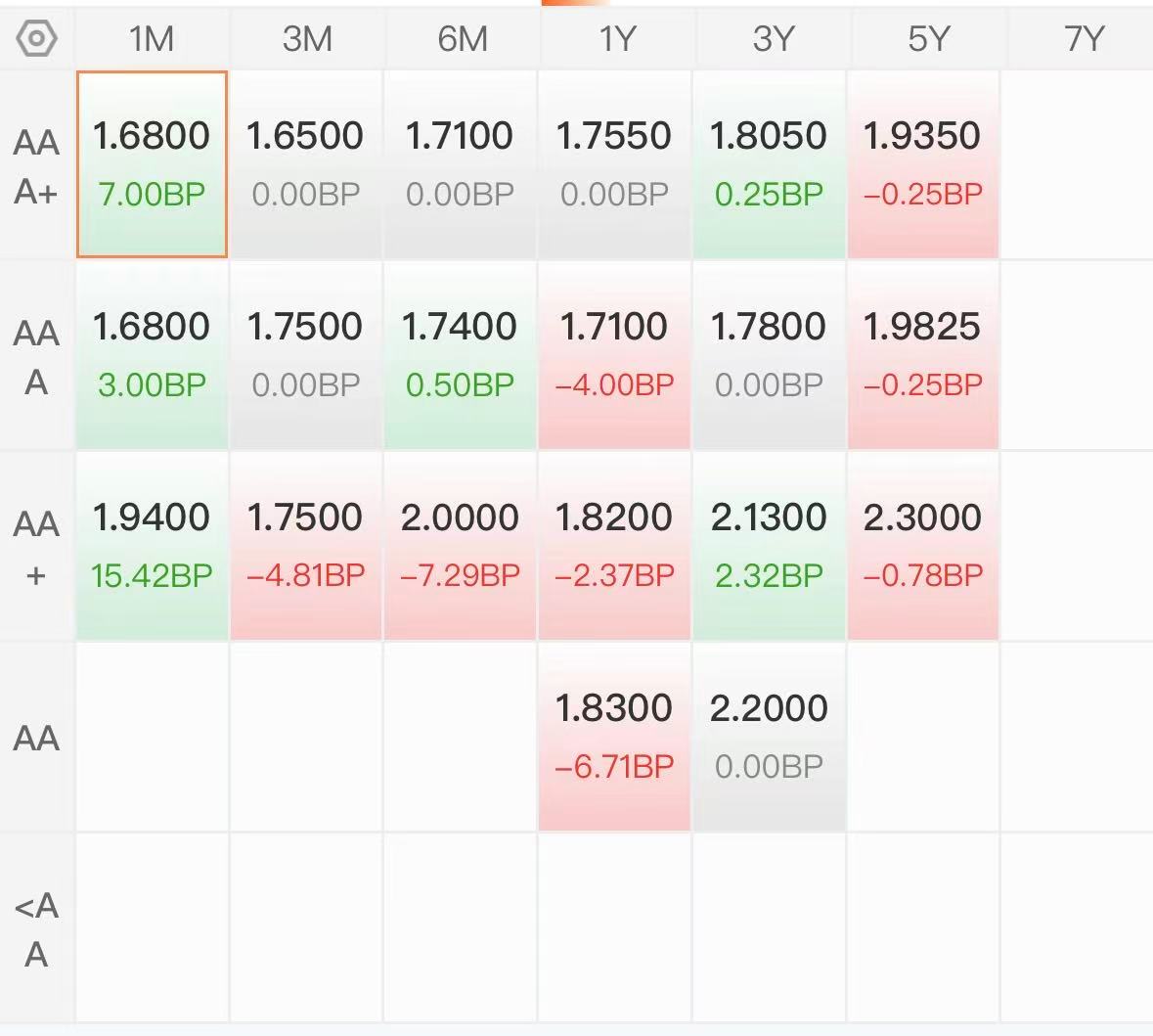The width and height of the screenshot is (1153, 1036).
Task: Click AA 3Y cell showing 2.2000
Action: (769, 736)
